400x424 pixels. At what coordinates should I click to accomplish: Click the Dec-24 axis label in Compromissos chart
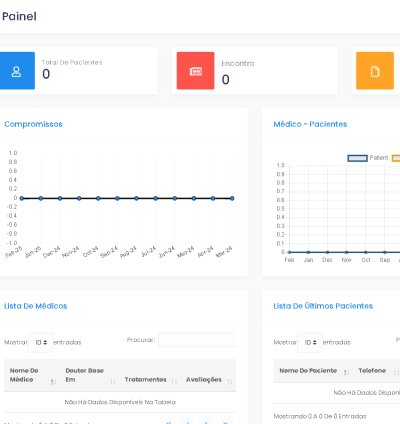[x=52, y=252]
